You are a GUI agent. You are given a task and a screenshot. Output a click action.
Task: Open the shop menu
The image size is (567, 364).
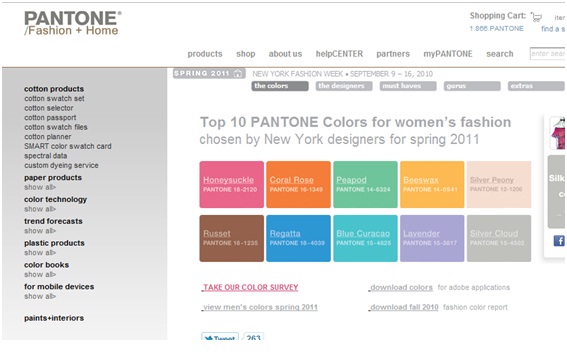click(246, 54)
